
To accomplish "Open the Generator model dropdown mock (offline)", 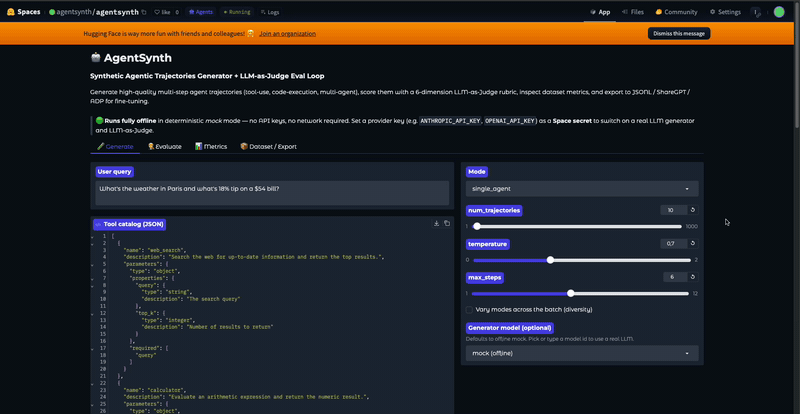I will point(582,353).
